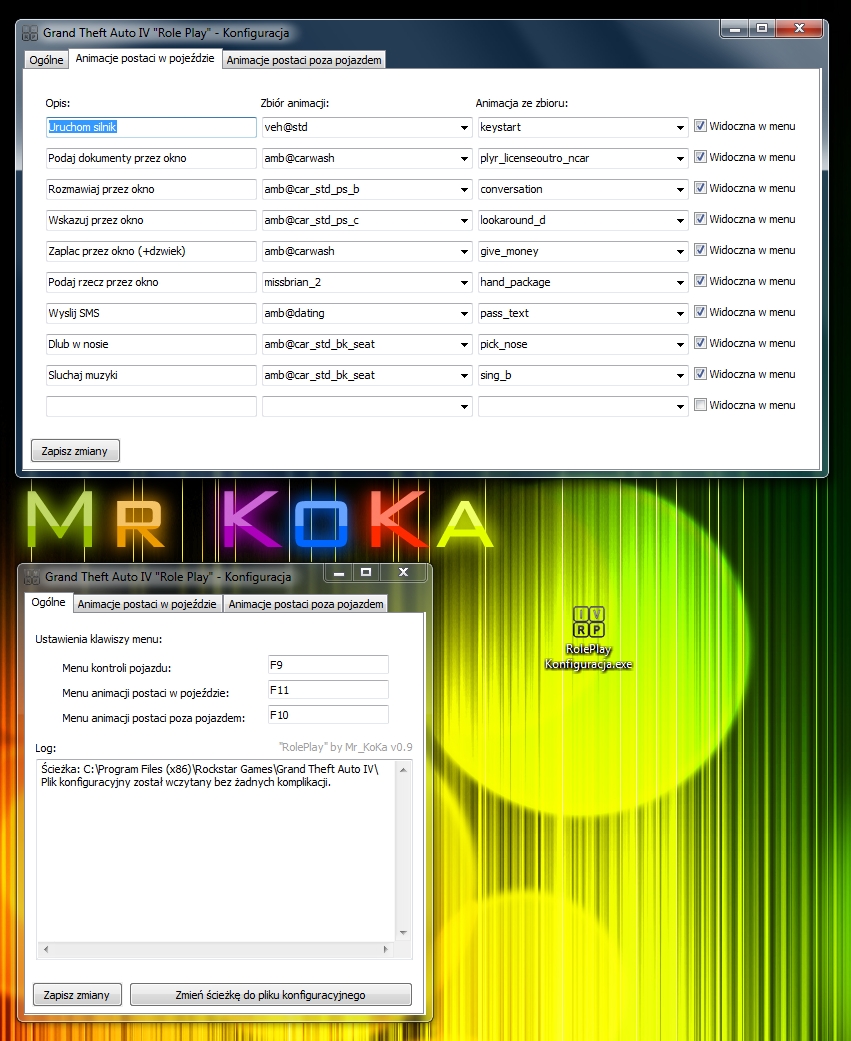Click the Uruchom silnik description field

(x=151, y=127)
